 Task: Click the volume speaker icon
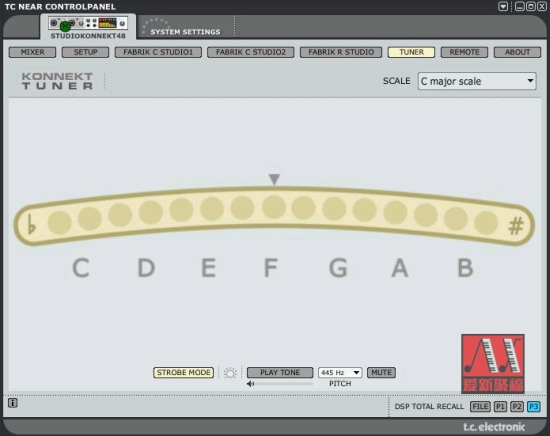tap(250, 384)
